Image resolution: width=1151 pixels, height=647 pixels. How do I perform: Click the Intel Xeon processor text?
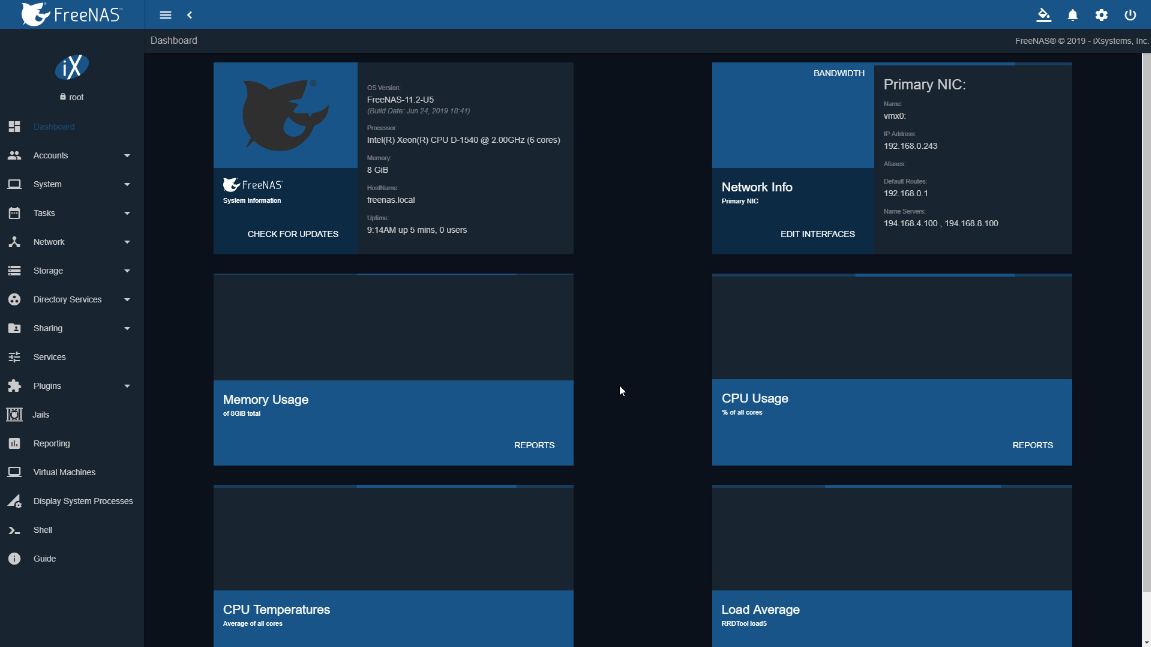[x=463, y=140]
